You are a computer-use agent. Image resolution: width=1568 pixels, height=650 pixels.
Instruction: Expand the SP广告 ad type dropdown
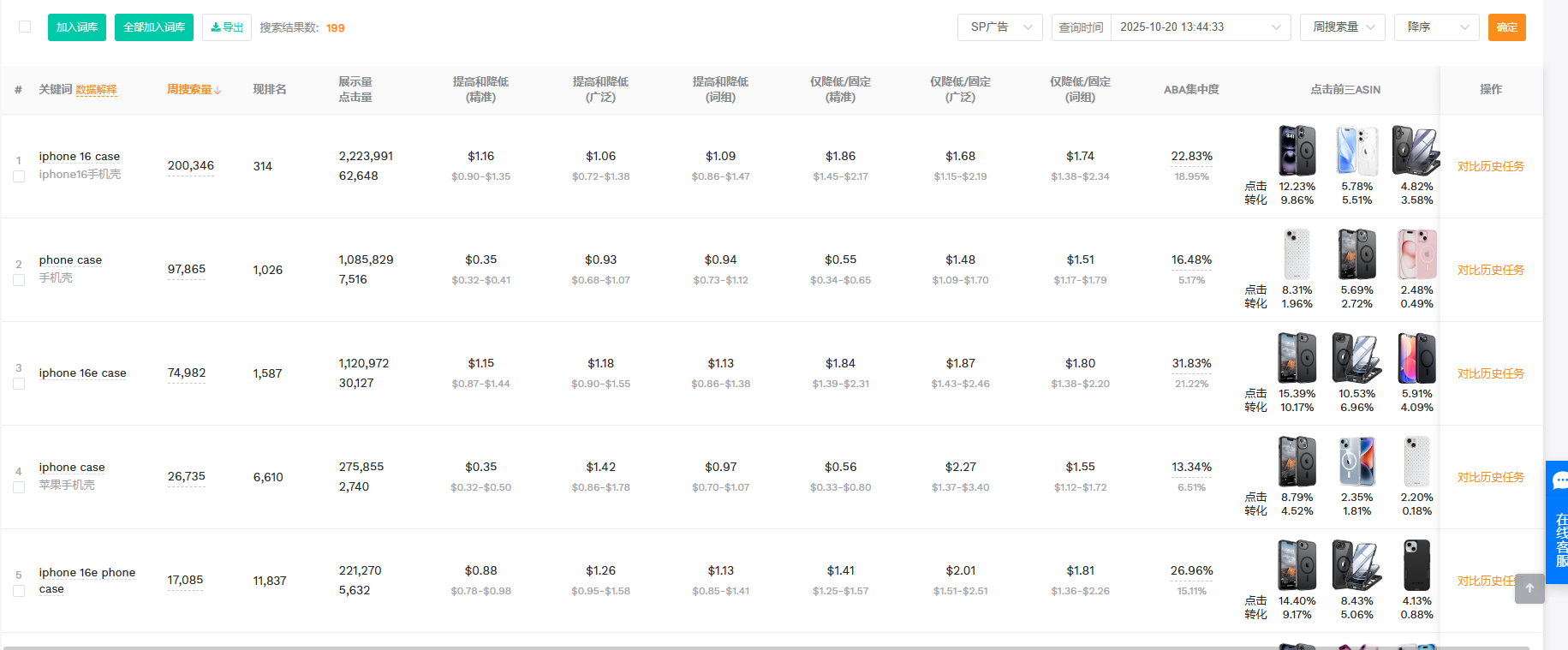pyautogui.click(x=999, y=27)
